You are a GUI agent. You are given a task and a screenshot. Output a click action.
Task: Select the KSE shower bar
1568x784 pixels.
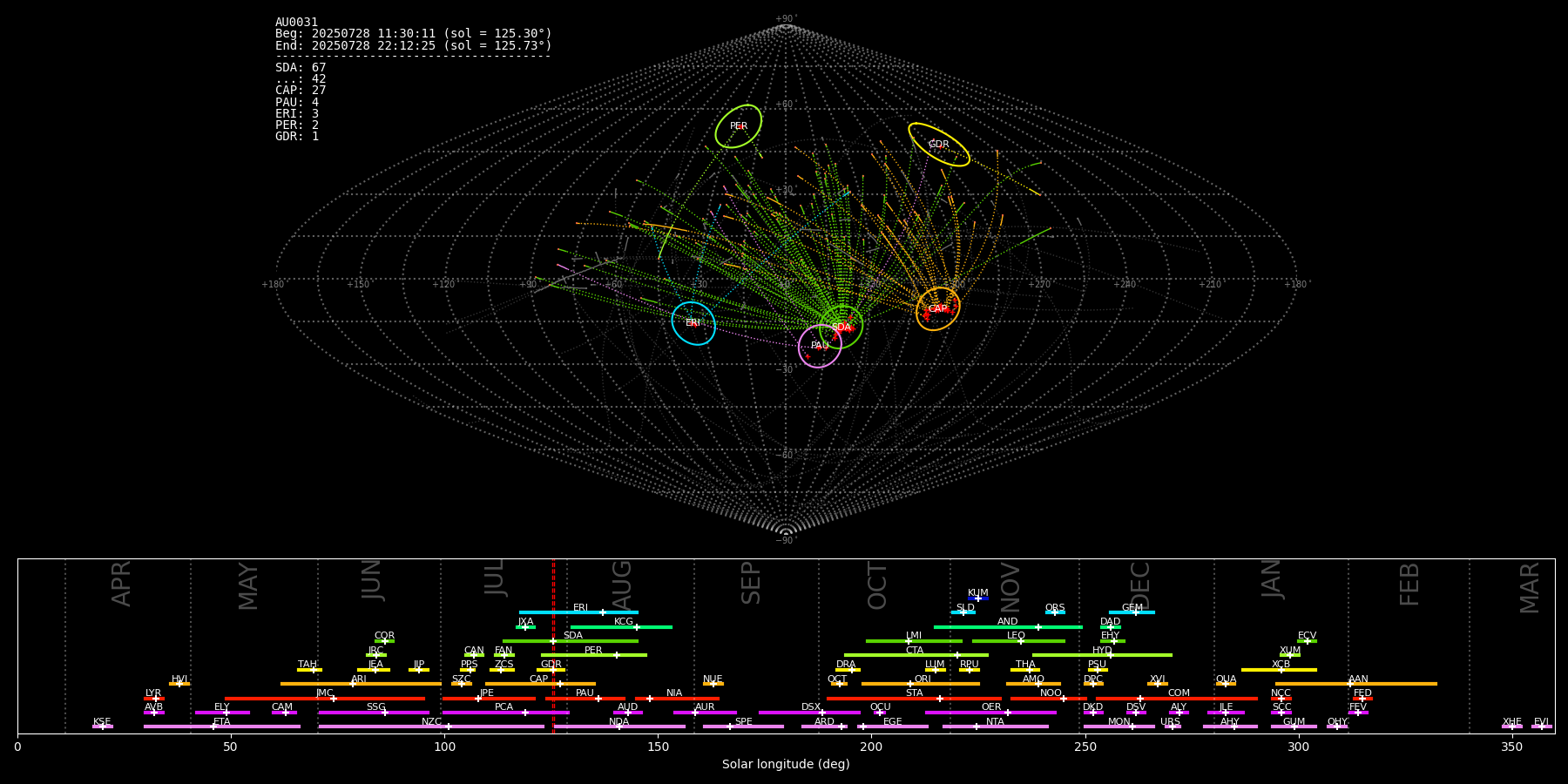(x=103, y=727)
